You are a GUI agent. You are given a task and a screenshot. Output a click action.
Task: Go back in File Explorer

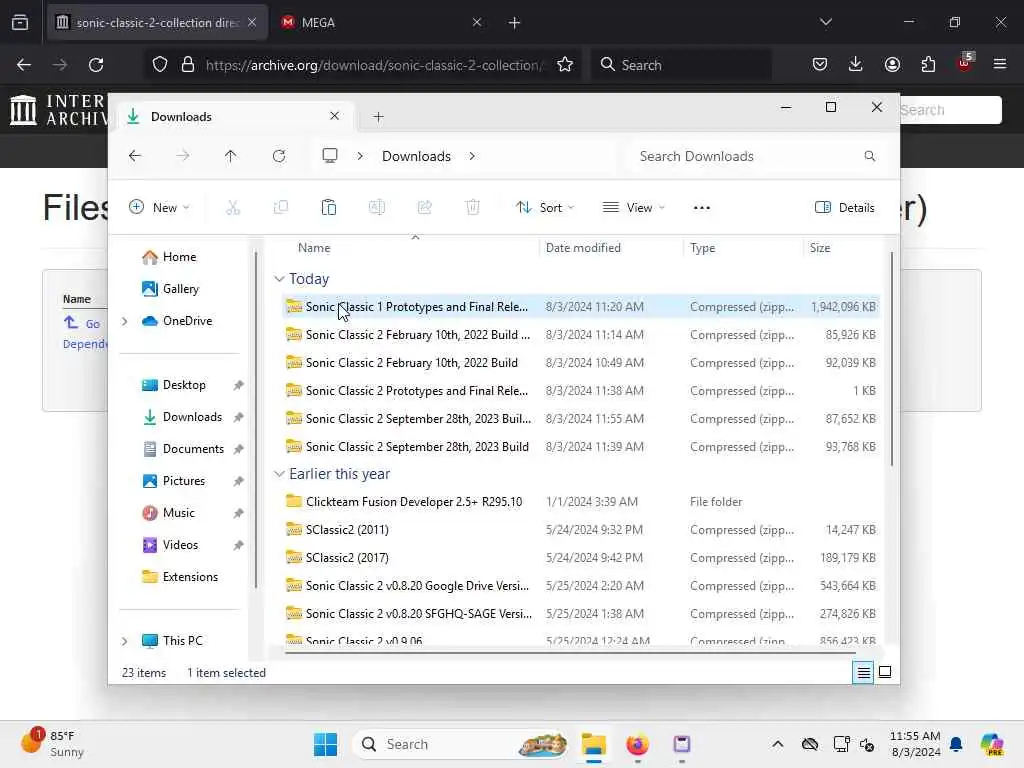pos(135,156)
